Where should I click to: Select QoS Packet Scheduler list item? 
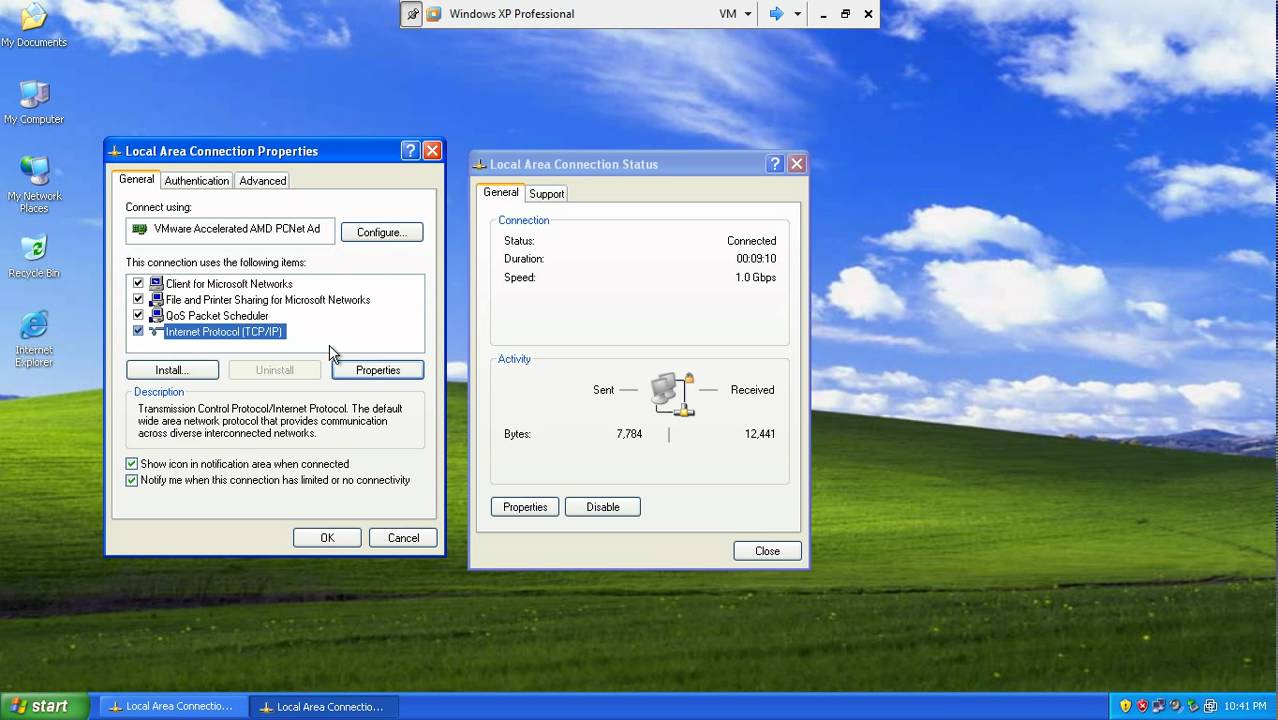point(217,315)
